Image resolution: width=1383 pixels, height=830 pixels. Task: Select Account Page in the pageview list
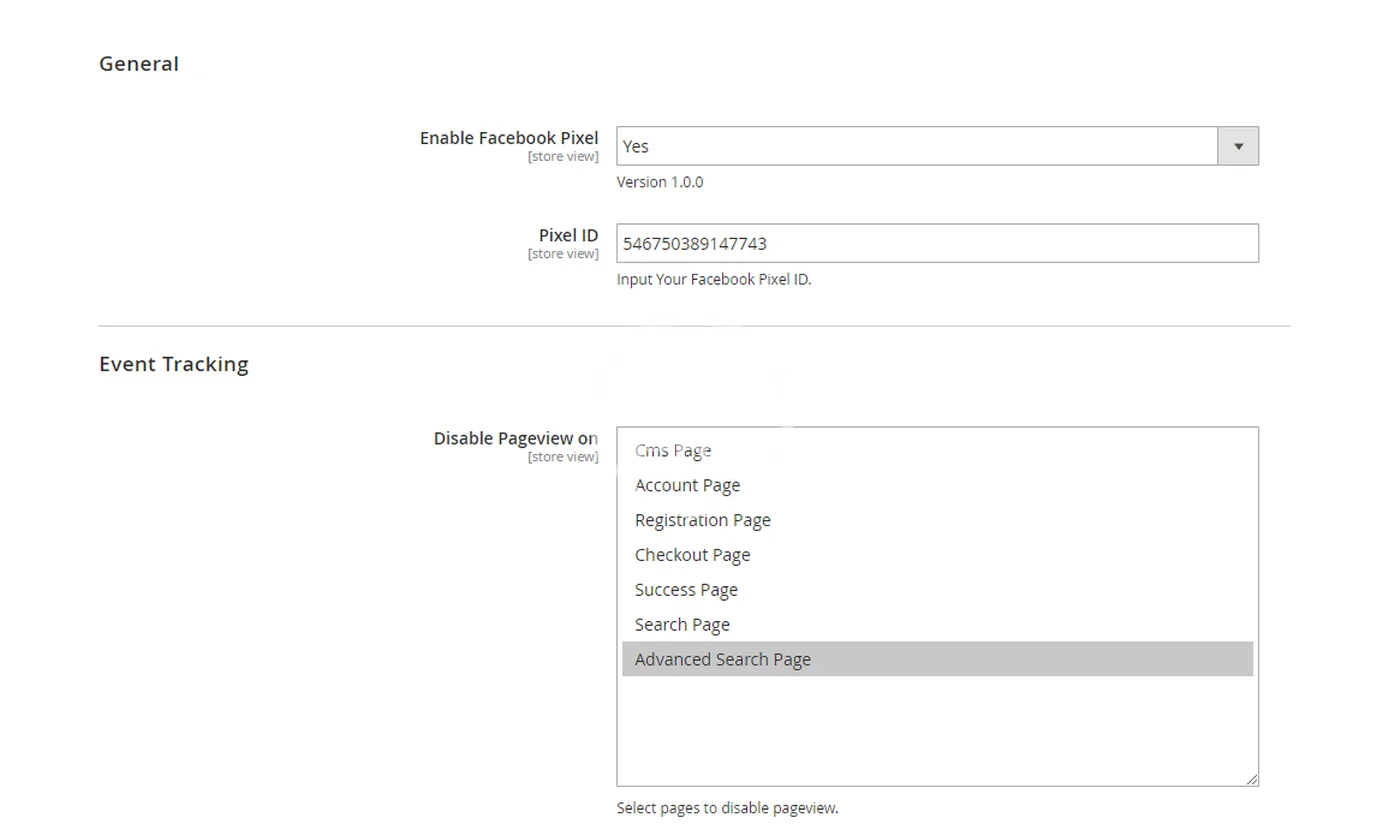click(687, 486)
